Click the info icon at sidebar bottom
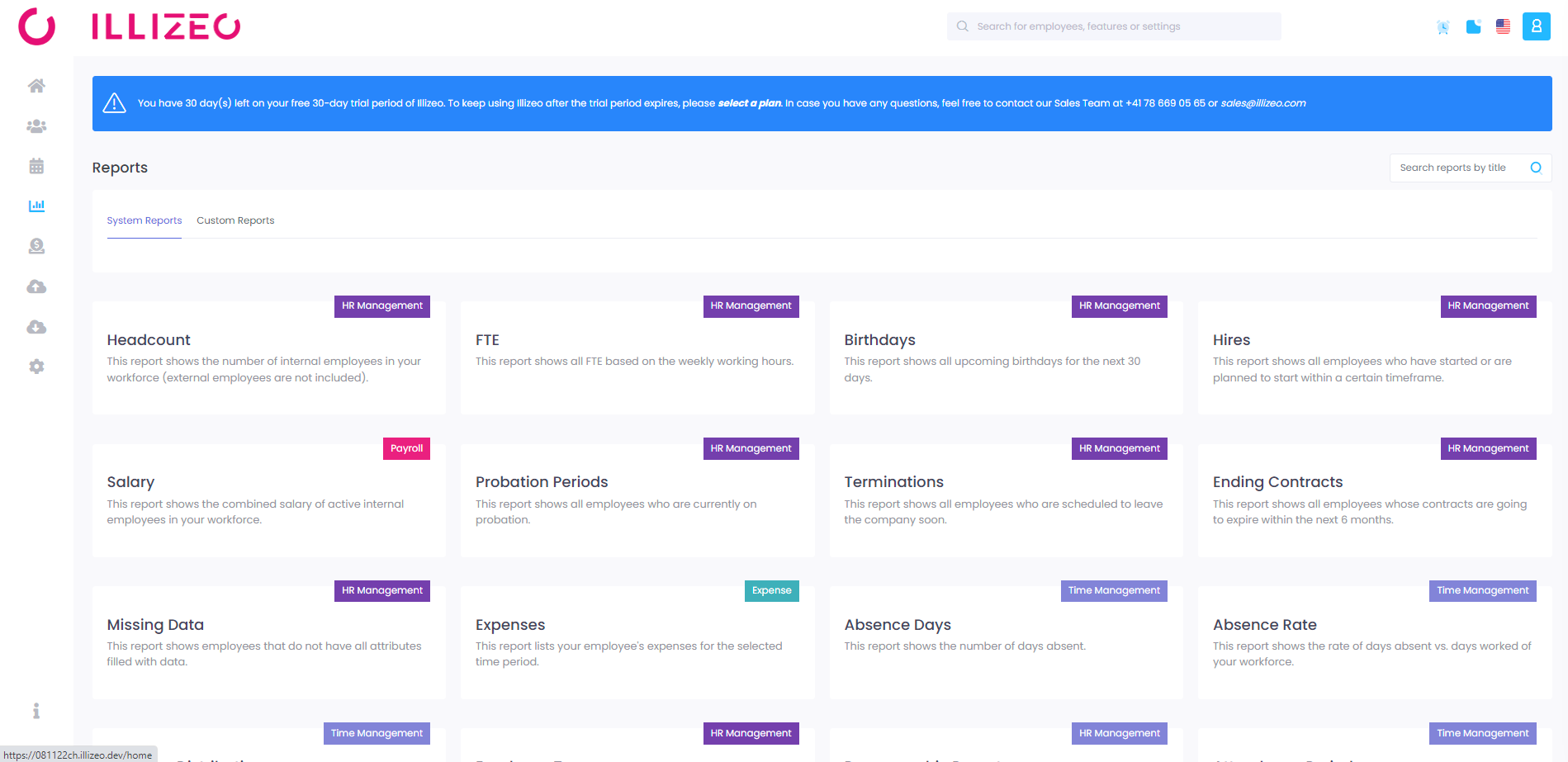This screenshot has width=1568, height=762. 36,711
